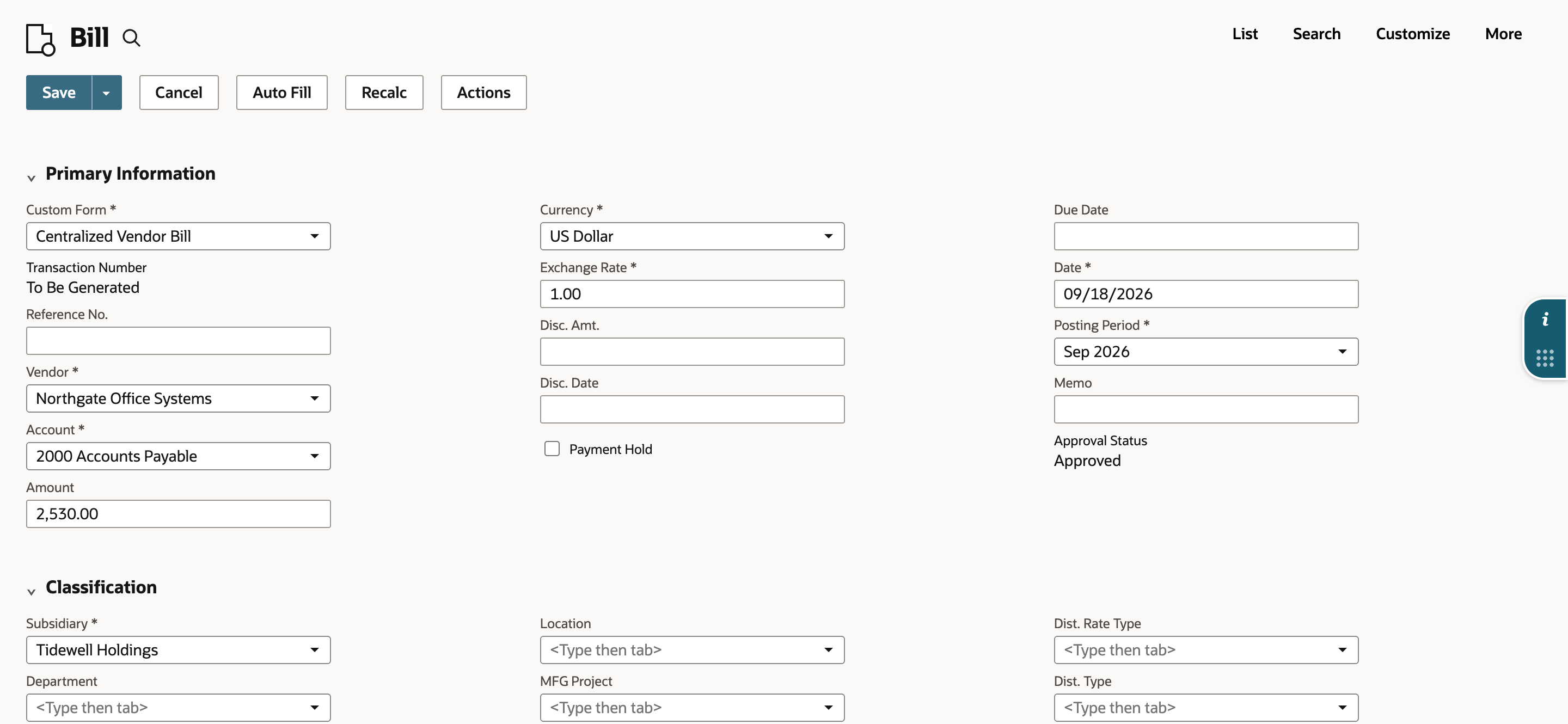Click the Due Date input field
The width and height of the screenshot is (1568, 724).
(1206, 236)
